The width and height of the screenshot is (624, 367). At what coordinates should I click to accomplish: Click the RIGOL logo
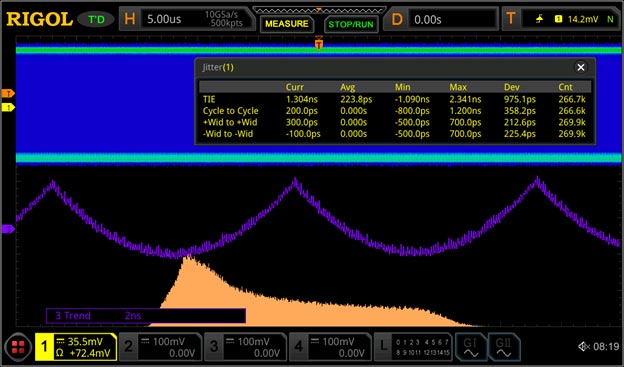[39, 19]
